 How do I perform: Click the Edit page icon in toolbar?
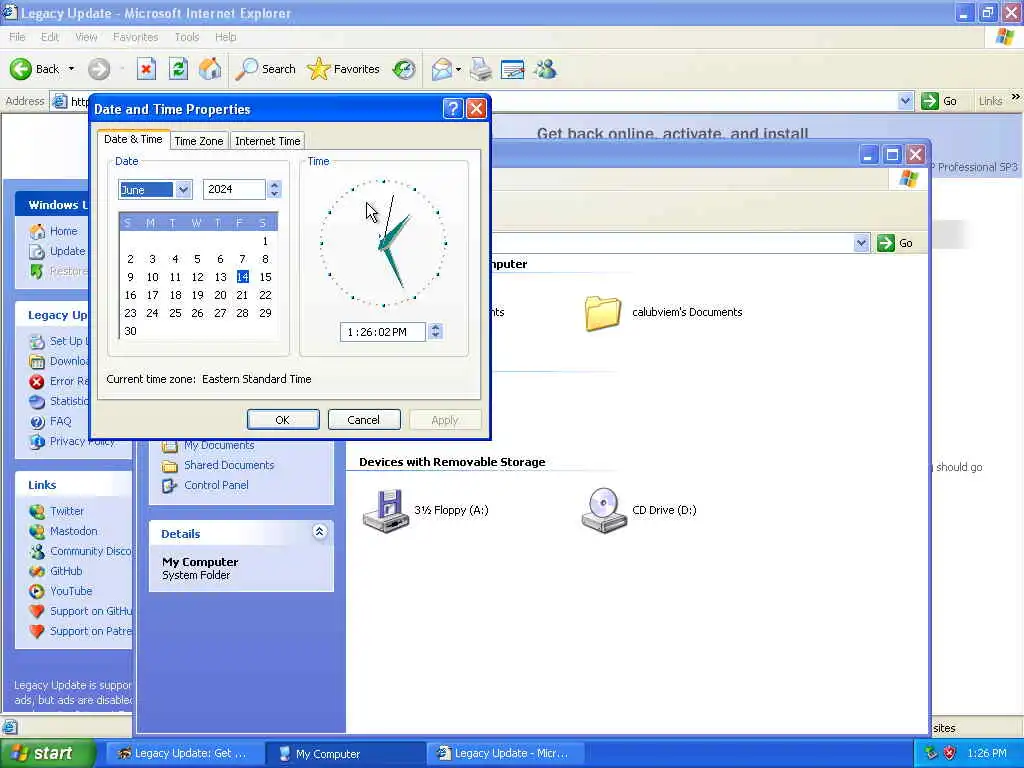tap(513, 69)
